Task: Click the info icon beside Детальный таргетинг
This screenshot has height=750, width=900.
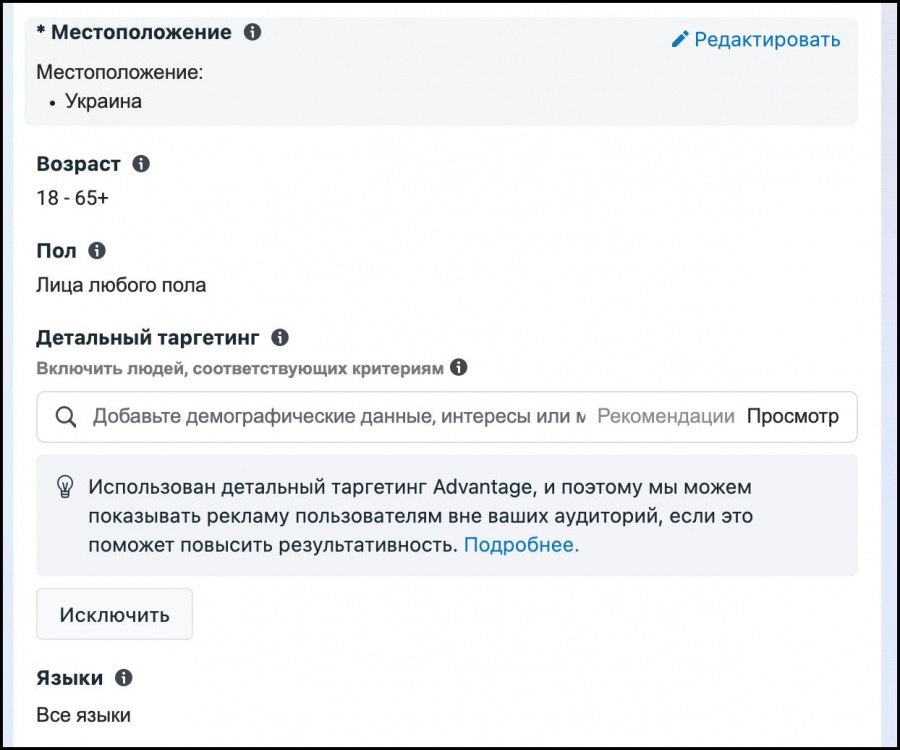Action: point(280,337)
